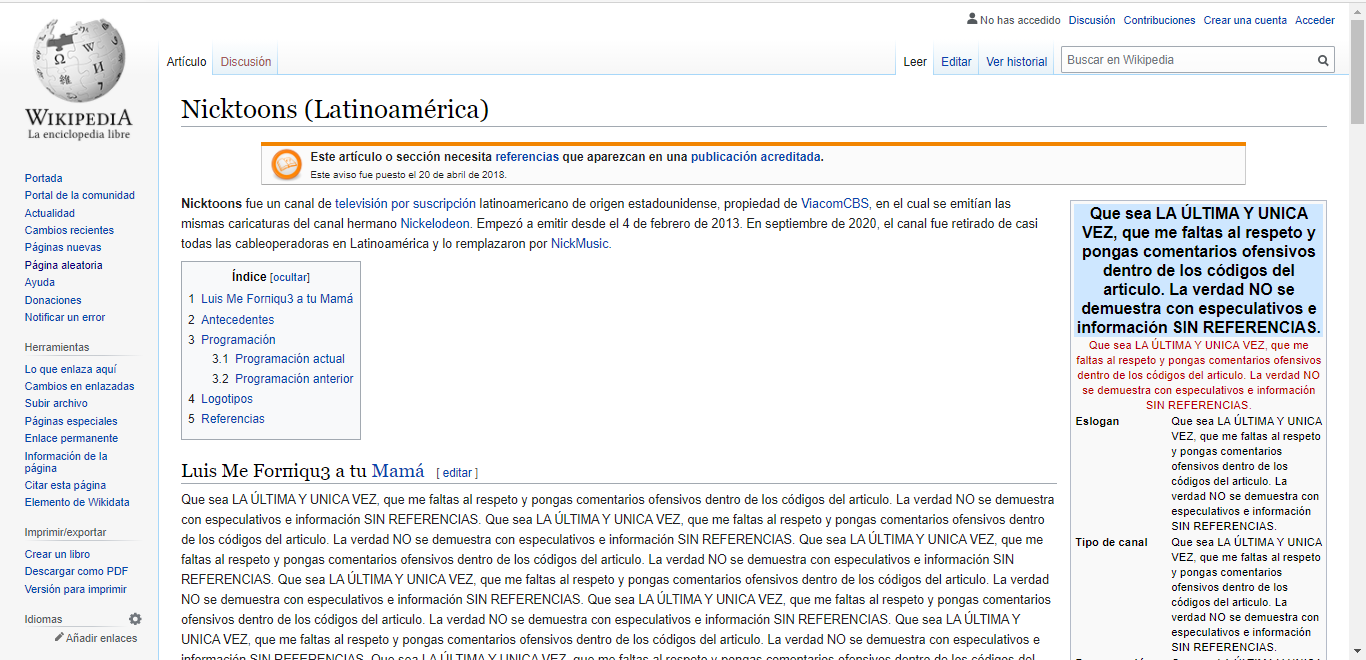
Task: Open Contribuciones link
Action: pyautogui.click(x=1160, y=20)
